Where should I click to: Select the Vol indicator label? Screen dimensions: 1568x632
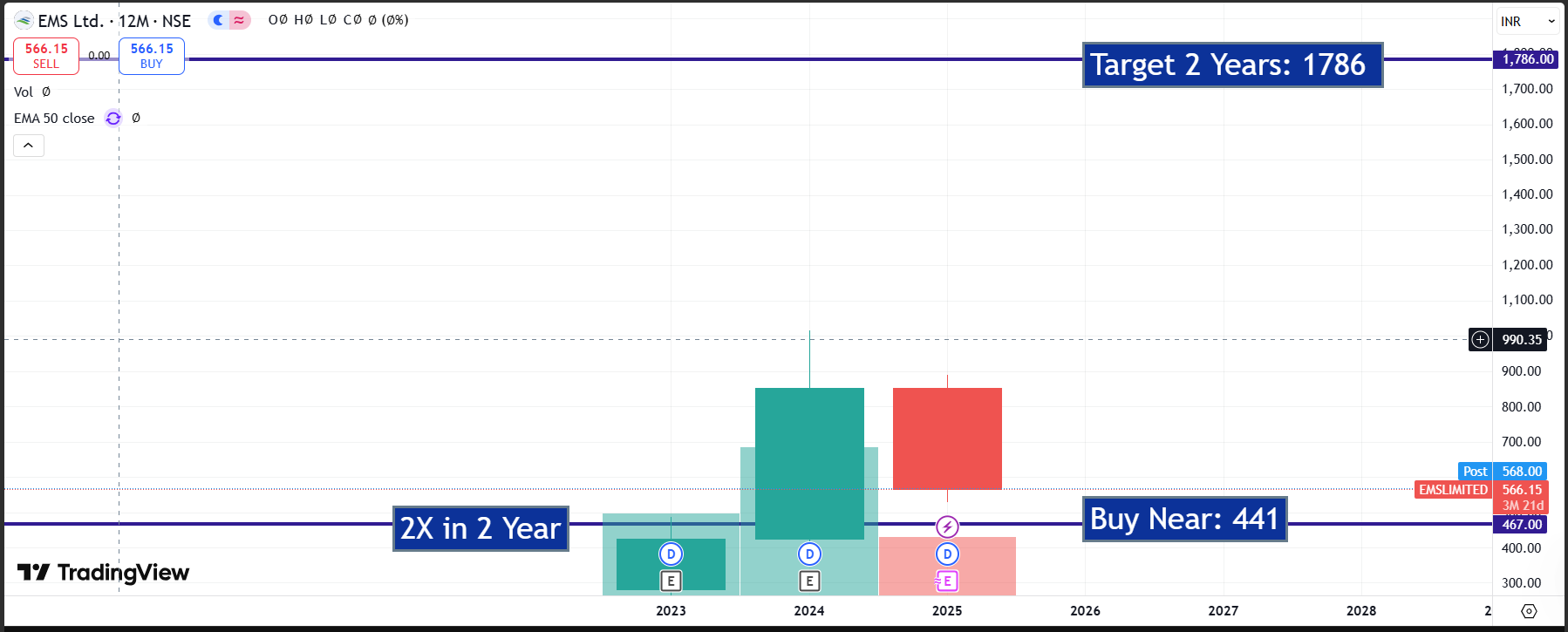24,92
